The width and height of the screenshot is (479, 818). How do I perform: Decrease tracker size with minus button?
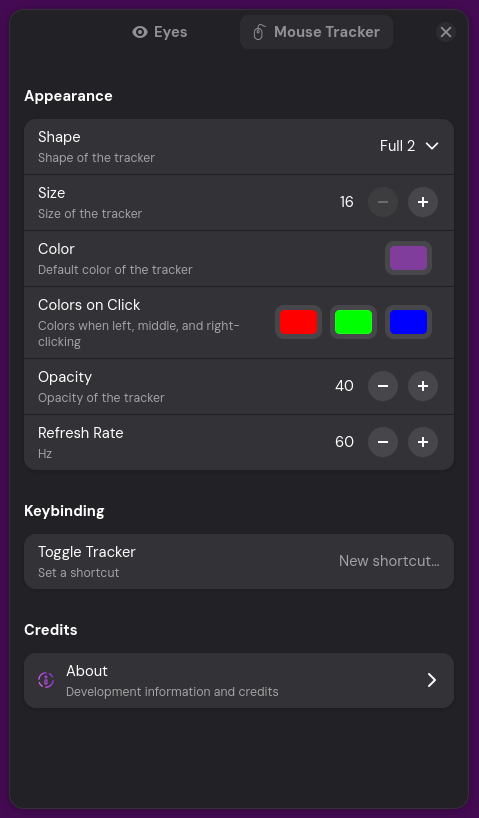pos(383,202)
